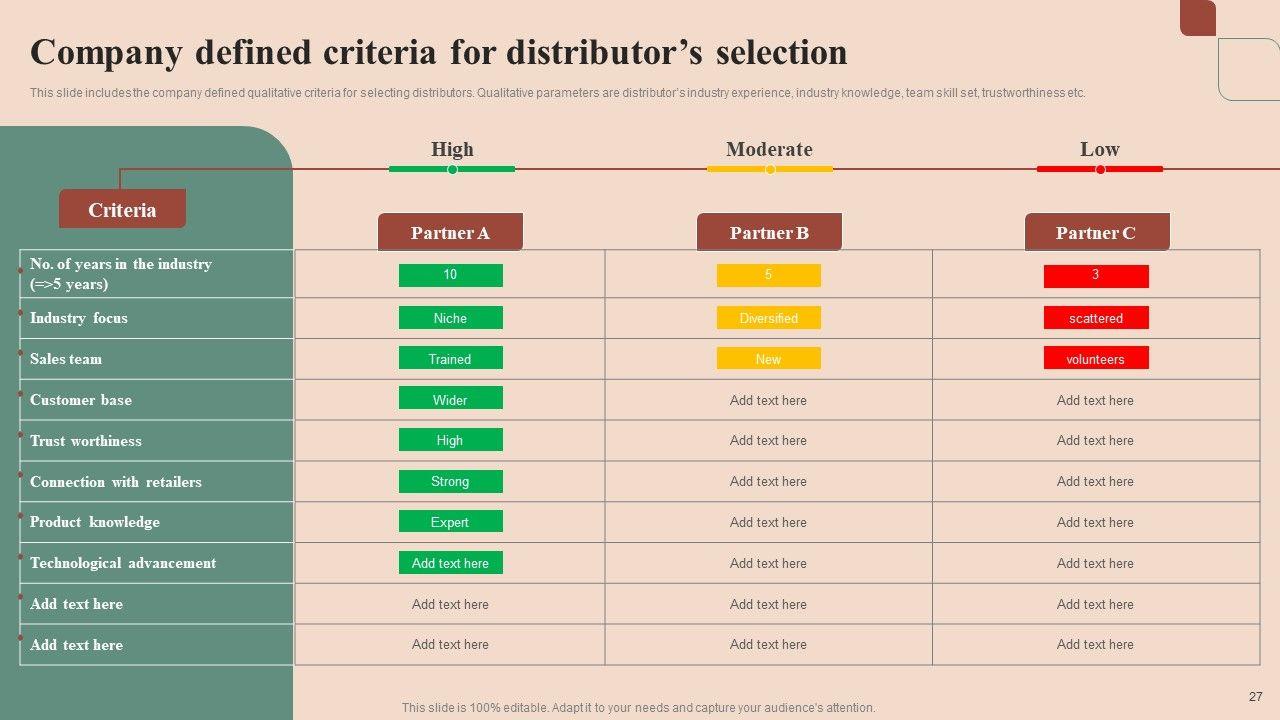1280x720 pixels.
Task: Click the green dot under High
Action: 452,170
